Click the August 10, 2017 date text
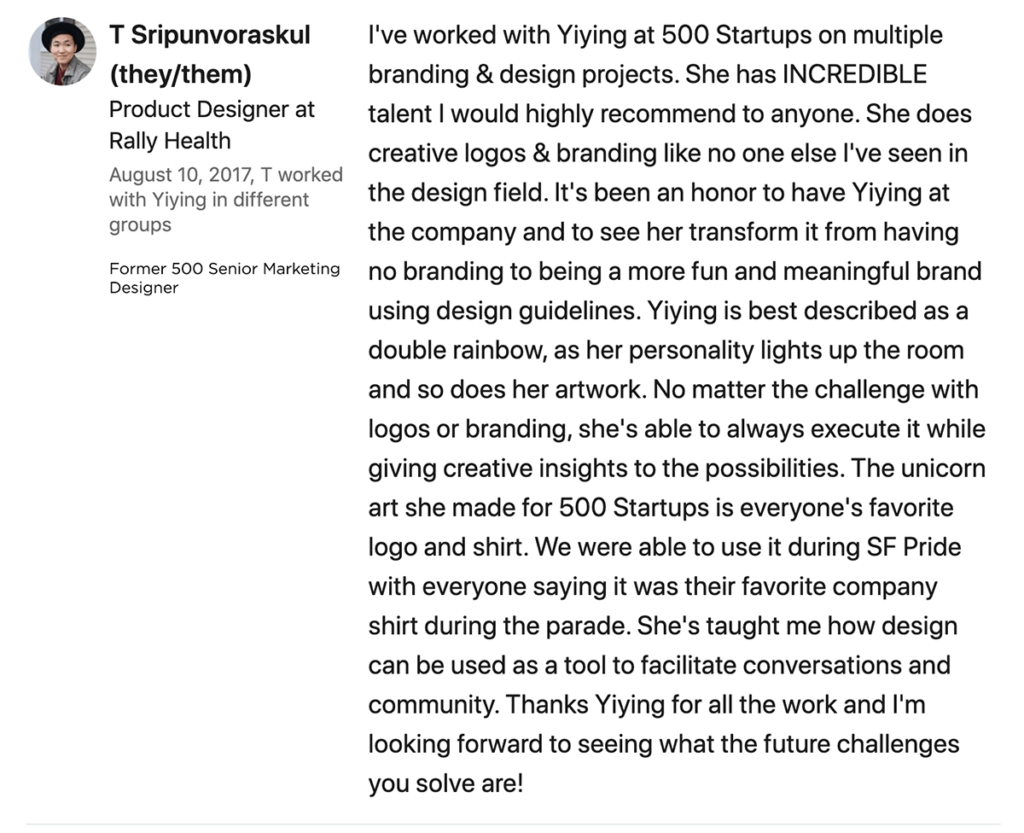The image size is (1024, 833). (181, 175)
